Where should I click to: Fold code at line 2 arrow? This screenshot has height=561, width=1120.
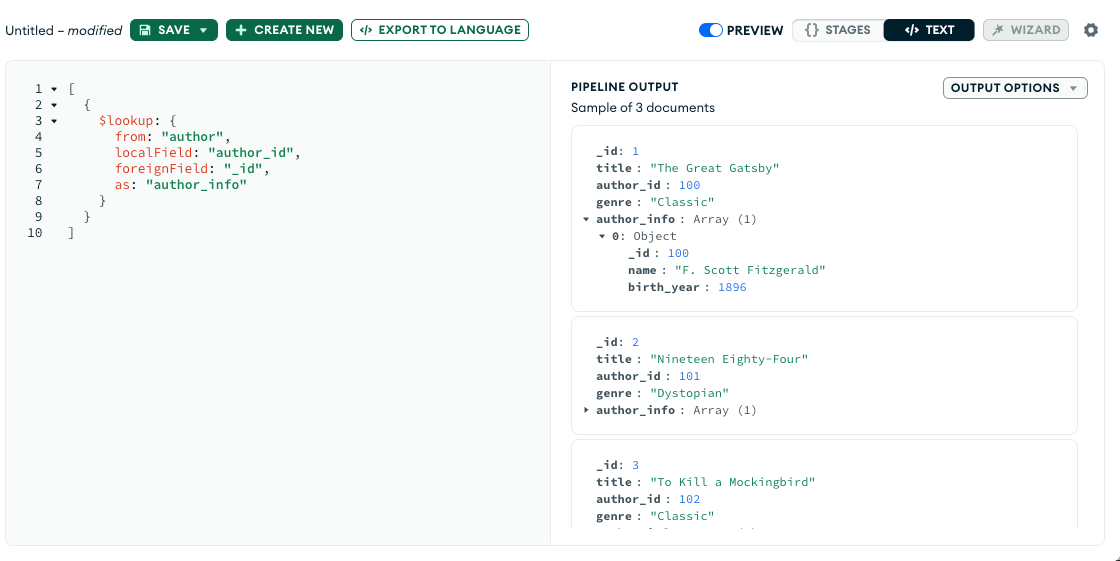click(x=54, y=105)
